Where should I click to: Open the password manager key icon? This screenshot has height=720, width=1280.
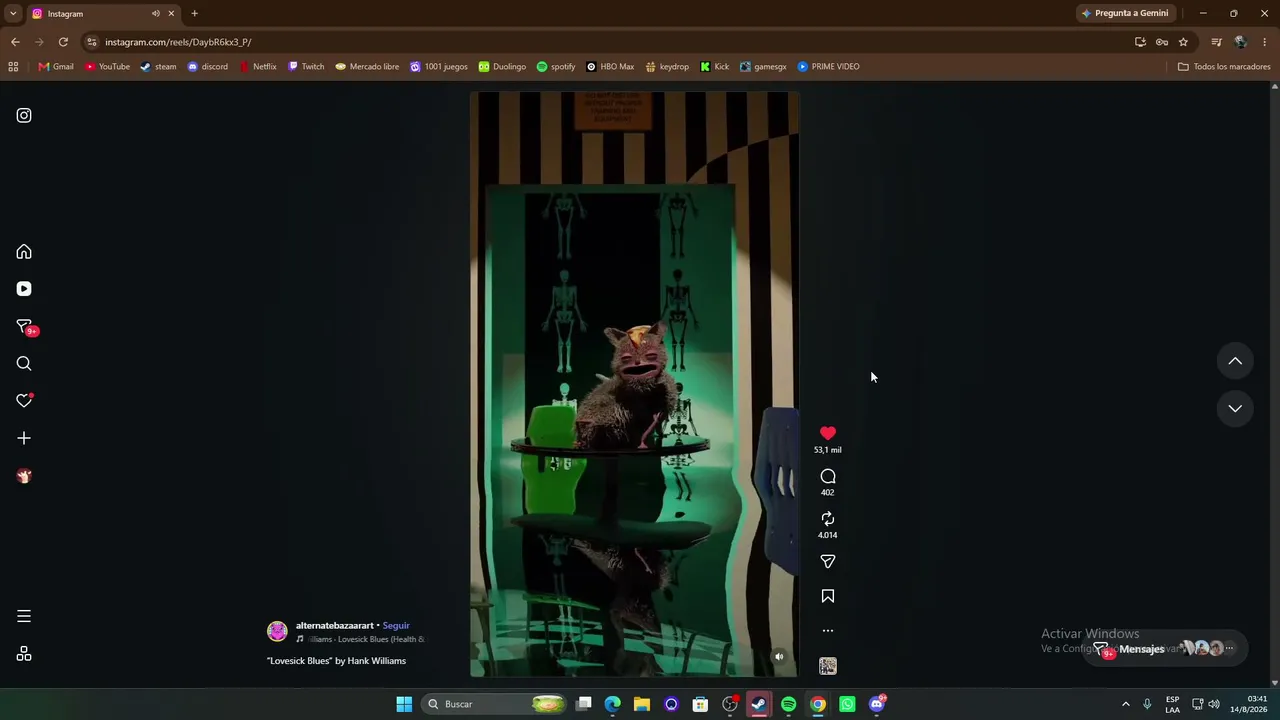tap(1162, 42)
